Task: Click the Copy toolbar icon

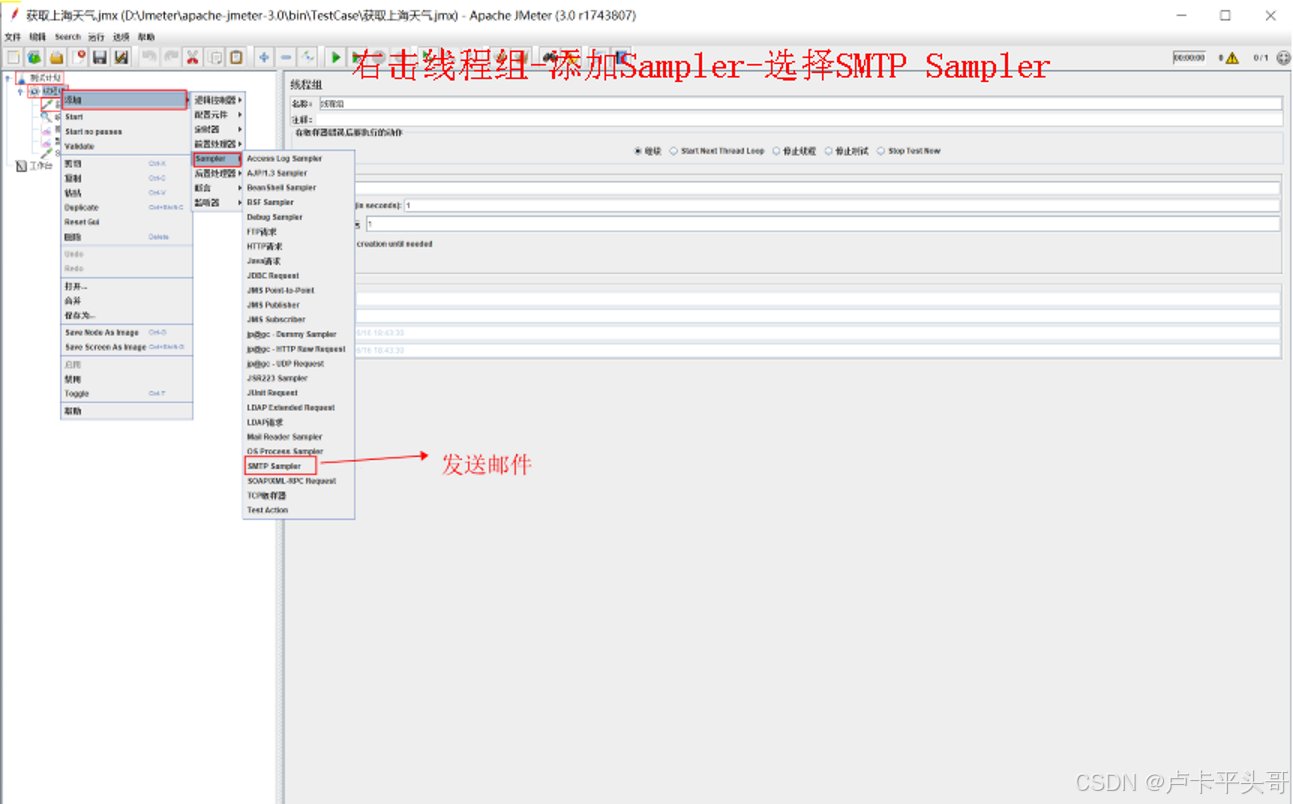Action: [x=215, y=58]
